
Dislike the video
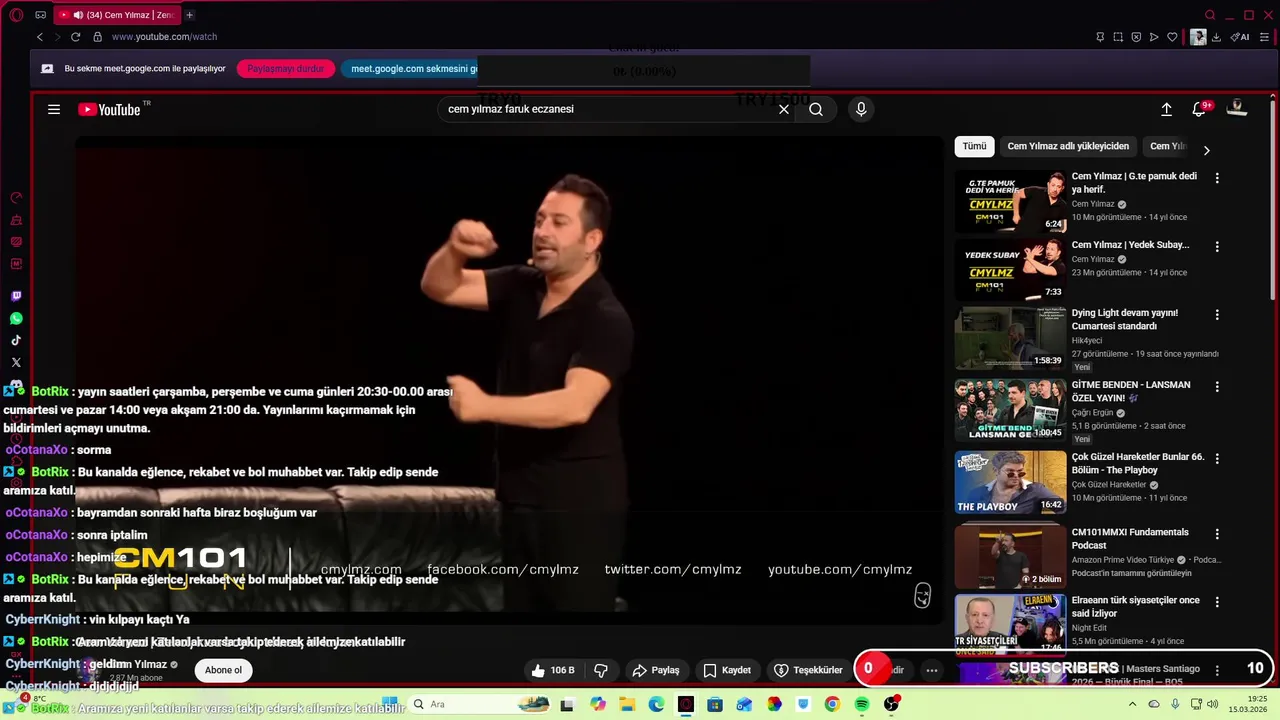pyautogui.click(x=601, y=670)
